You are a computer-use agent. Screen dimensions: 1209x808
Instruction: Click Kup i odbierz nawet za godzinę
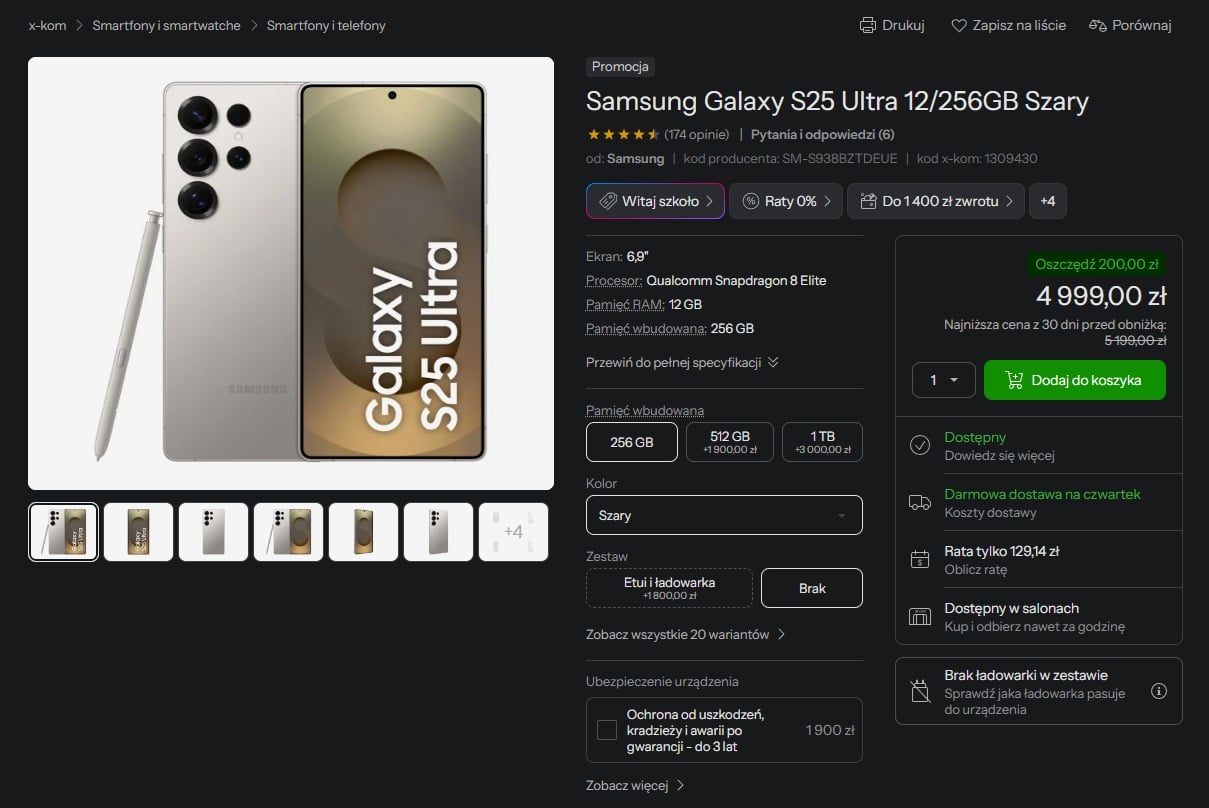[x=1035, y=626]
